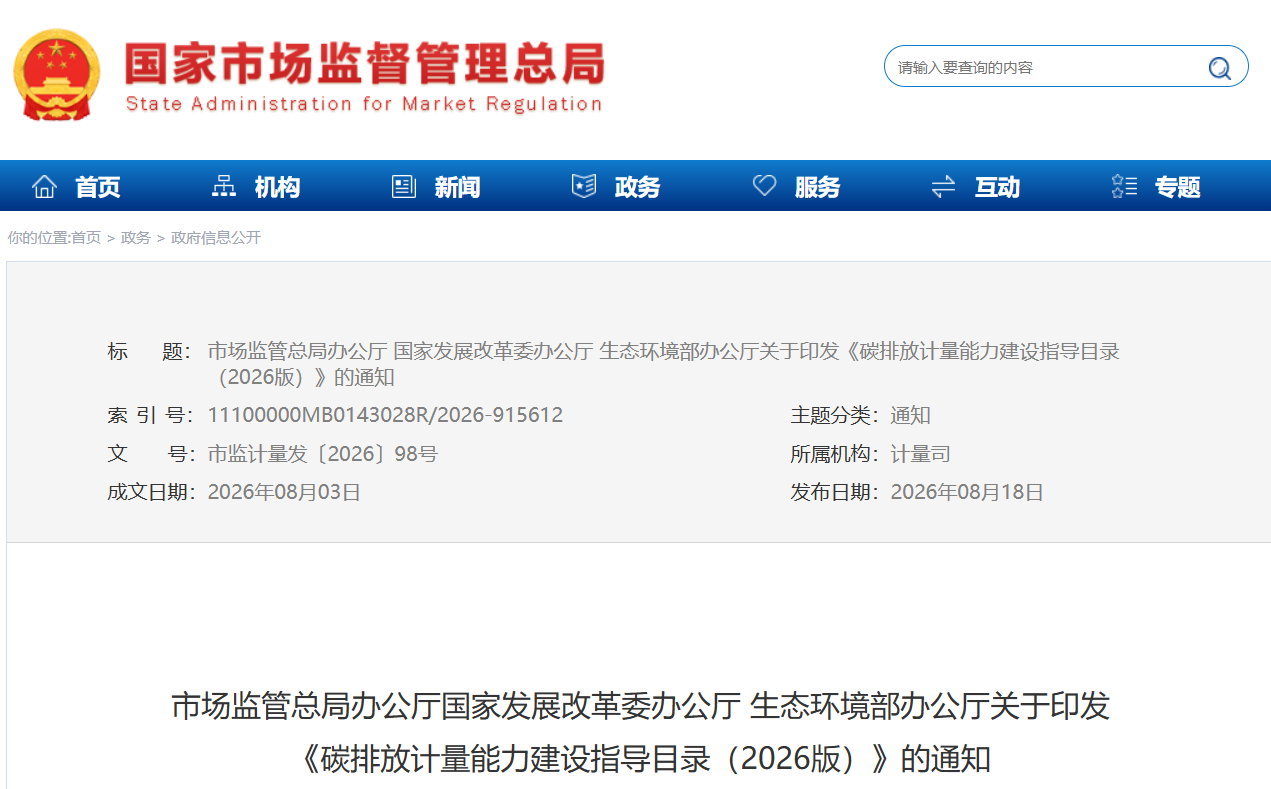Click the State Administration for Market Regulation text
1271x789 pixels.
tap(364, 104)
